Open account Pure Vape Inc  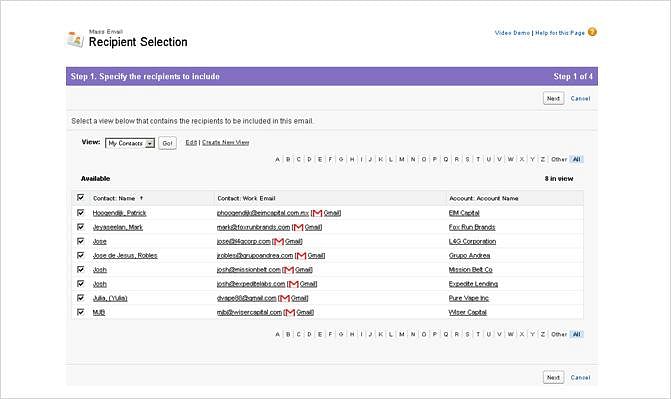click(x=469, y=298)
